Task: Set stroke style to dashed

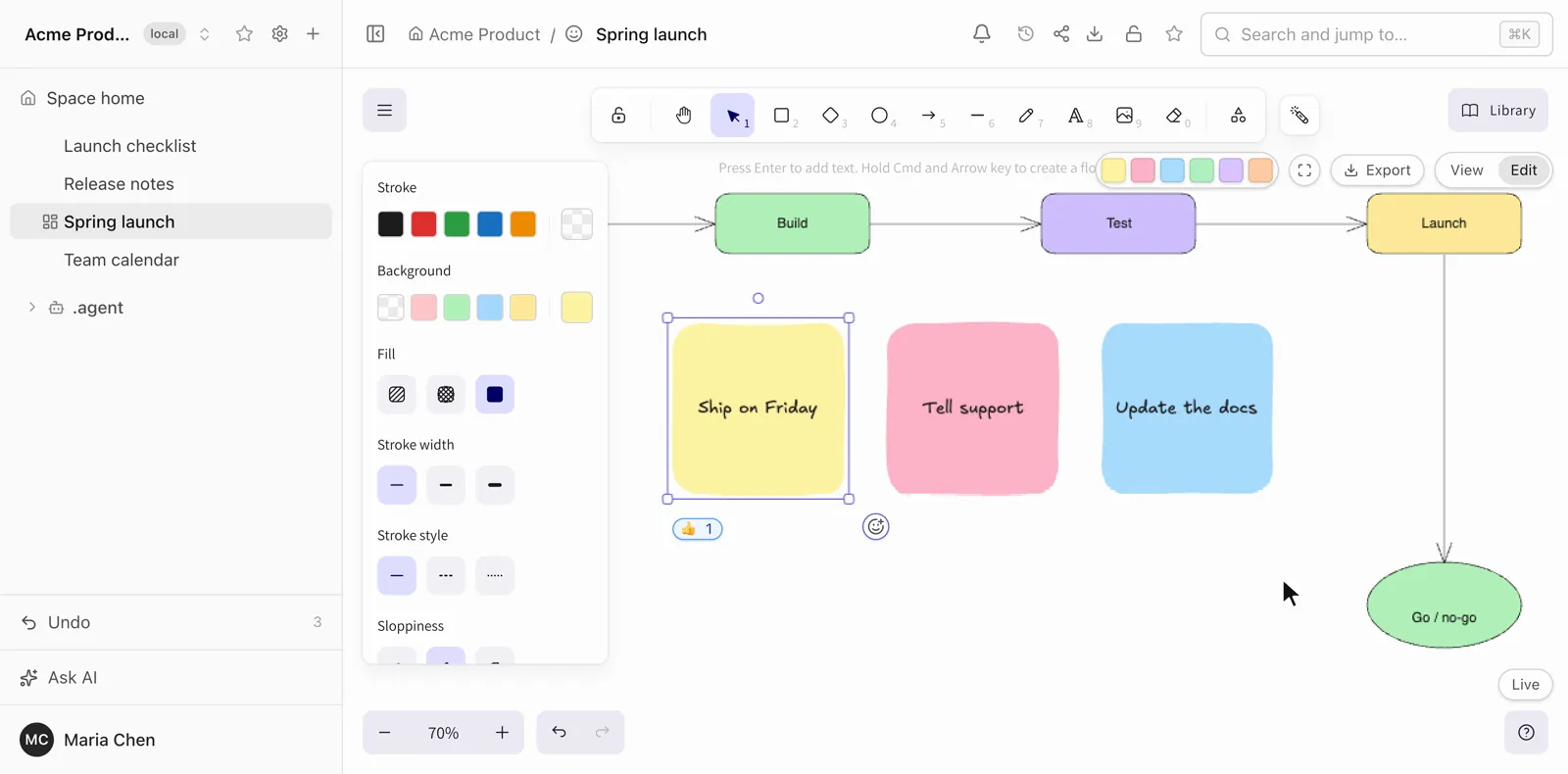Action: [446, 575]
